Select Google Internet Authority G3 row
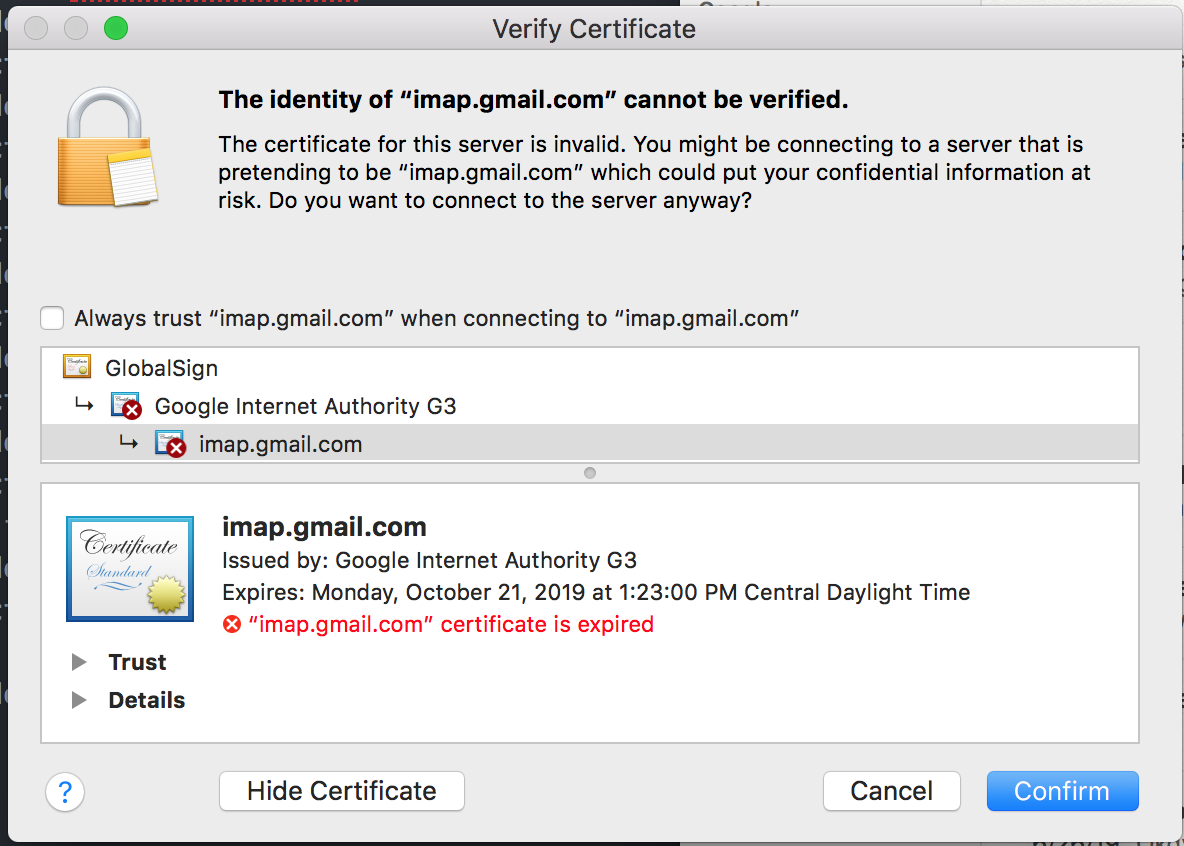The image size is (1184, 846). click(x=590, y=406)
